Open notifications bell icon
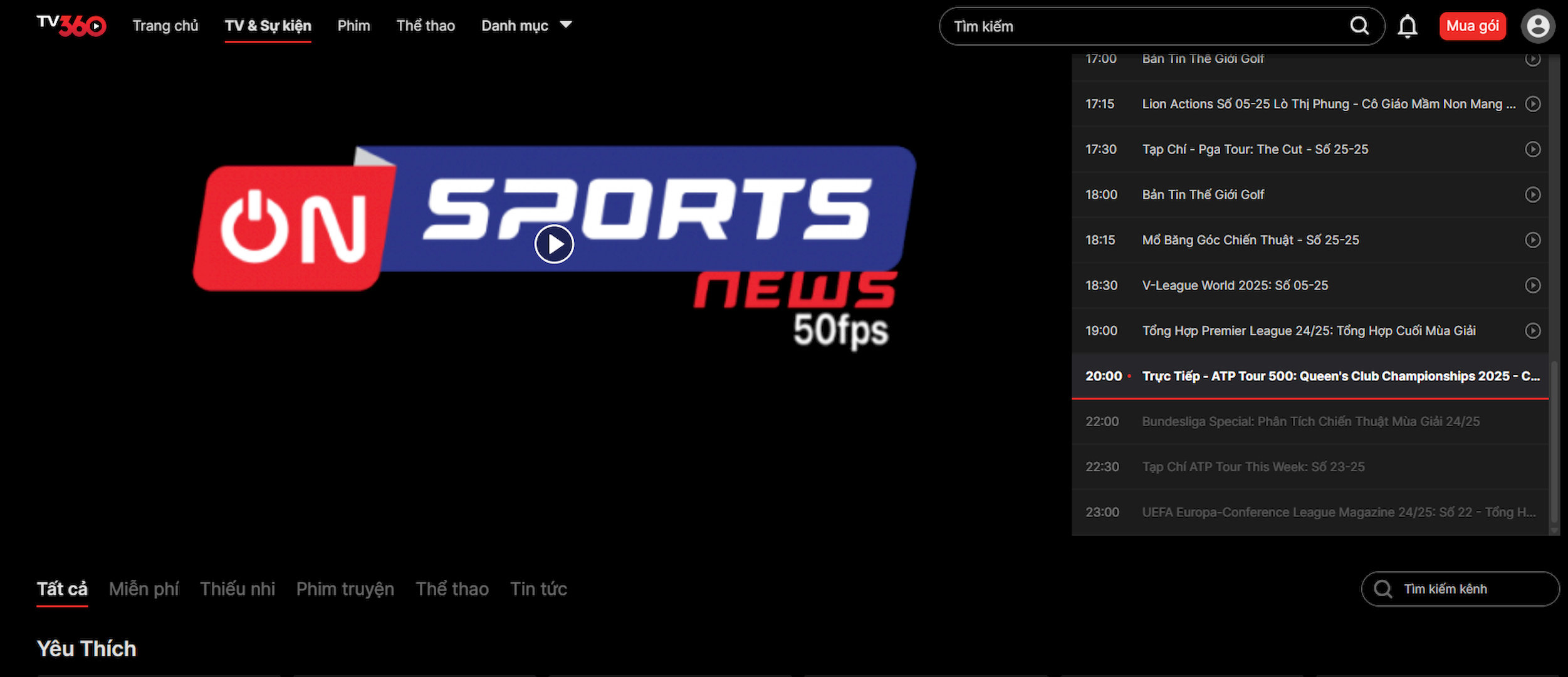 click(x=1408, y=26)
